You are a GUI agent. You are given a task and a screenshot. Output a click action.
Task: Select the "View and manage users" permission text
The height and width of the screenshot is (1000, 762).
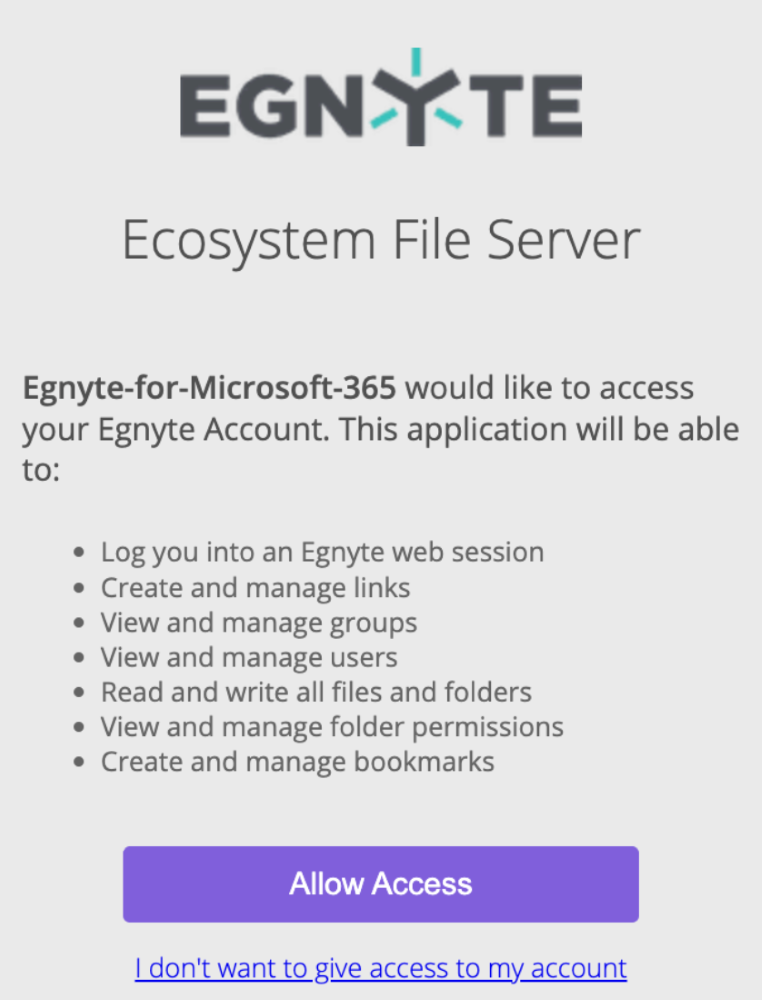tap(249, 657)
